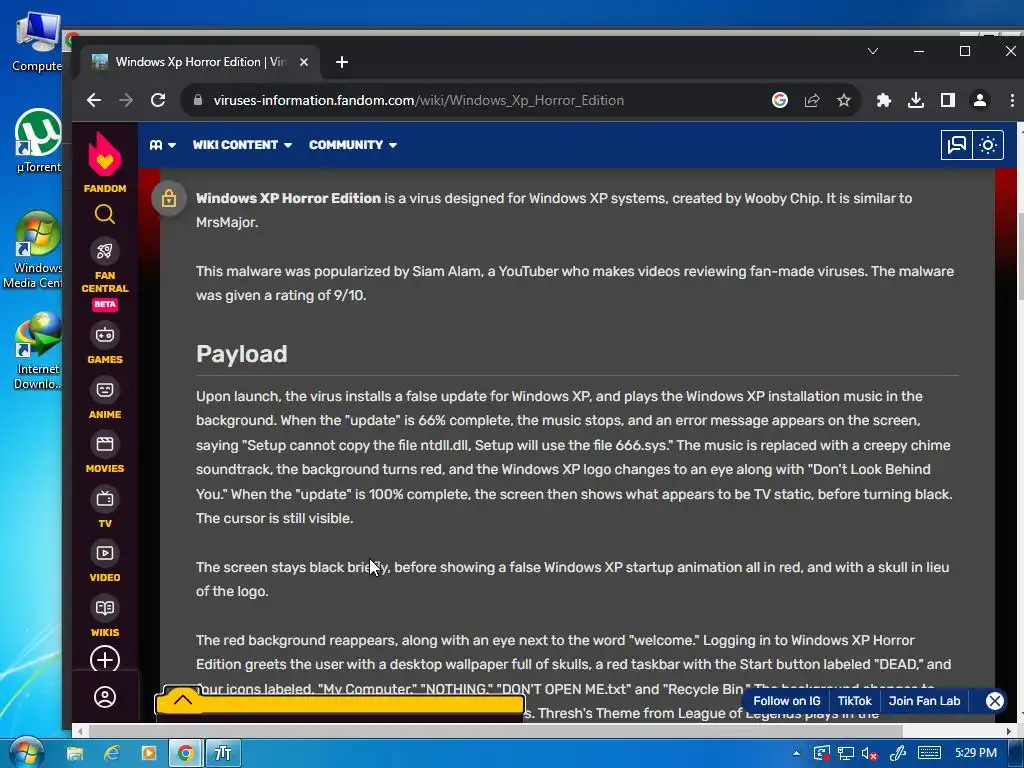The image size is (1024, 768).
Task: Open media player taskbar icon
Action: pyautogui.click(x=149, y=753)
